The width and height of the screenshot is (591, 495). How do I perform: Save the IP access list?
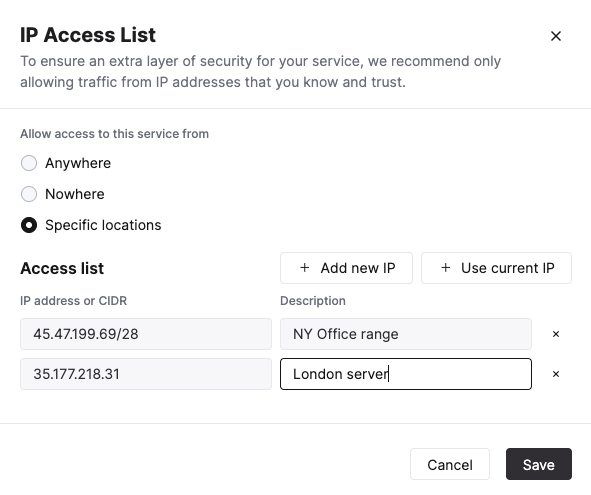pos(539,464)
